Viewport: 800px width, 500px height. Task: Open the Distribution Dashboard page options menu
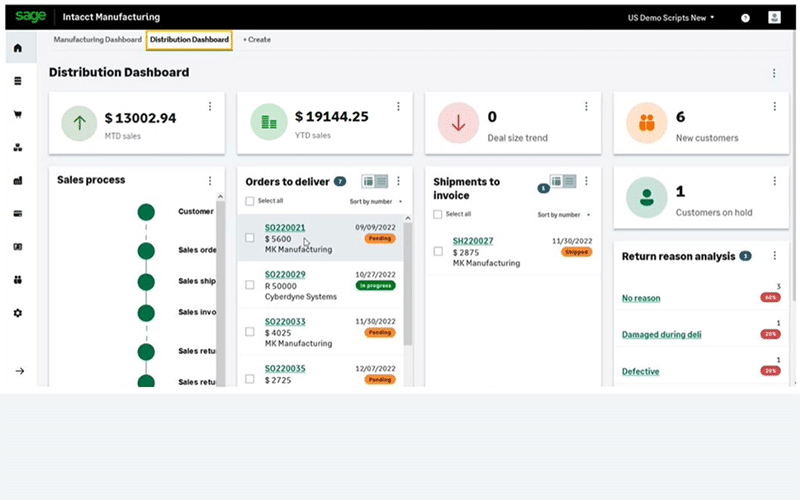pyautogui.click(x=774, y=73)
